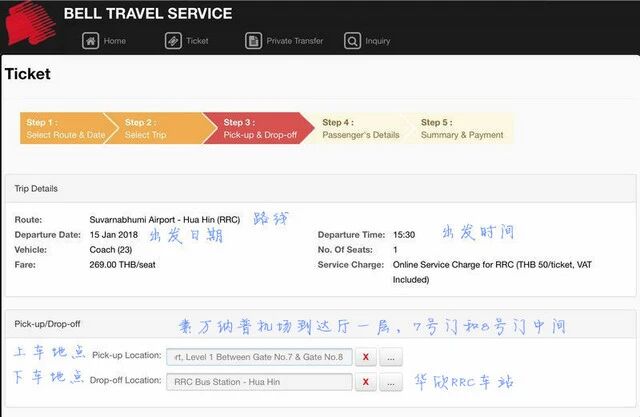Click the Bell Travel Service red logo
The height and width of the screenshot is (417, 640).
coord(31,23)
